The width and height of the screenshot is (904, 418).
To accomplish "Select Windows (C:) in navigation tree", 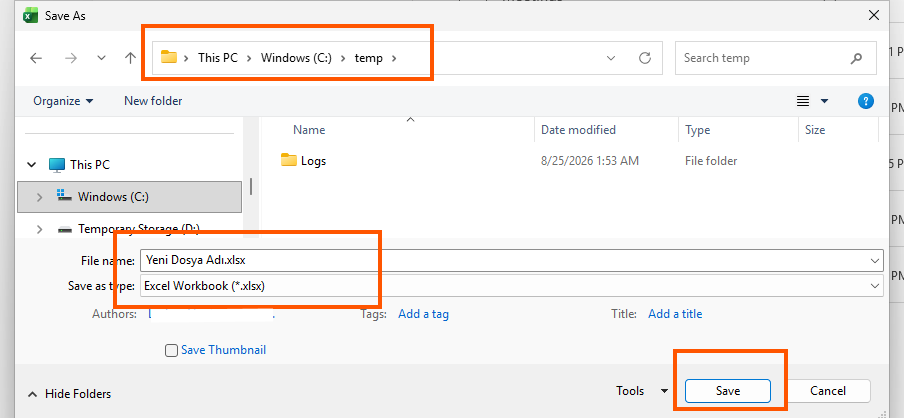I will click(113, 197).
